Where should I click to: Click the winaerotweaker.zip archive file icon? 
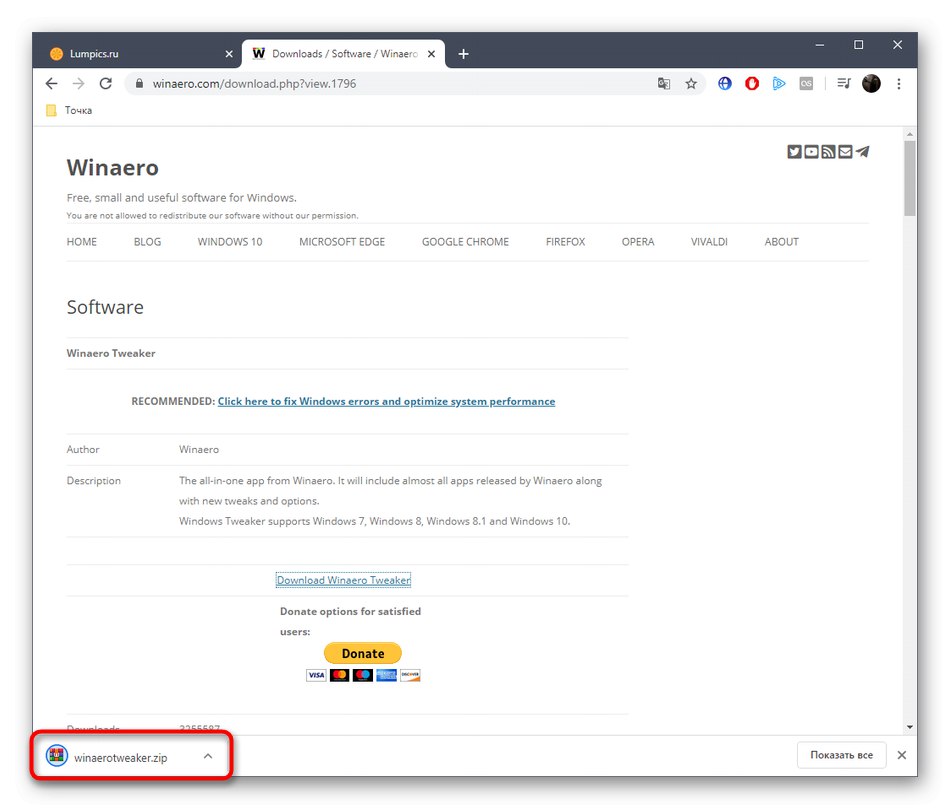[x=57, y=756]
